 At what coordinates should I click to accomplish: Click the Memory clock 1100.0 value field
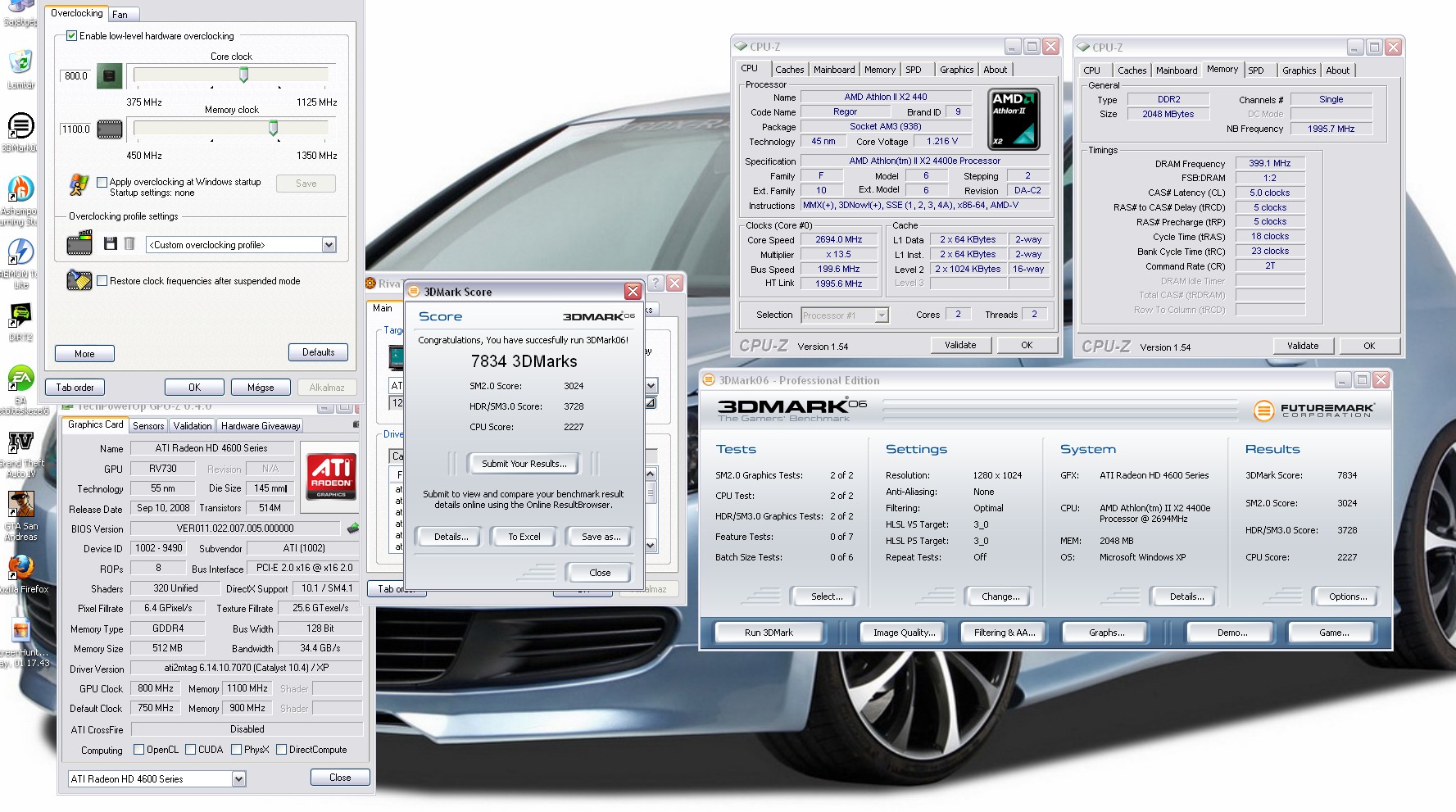75,129
